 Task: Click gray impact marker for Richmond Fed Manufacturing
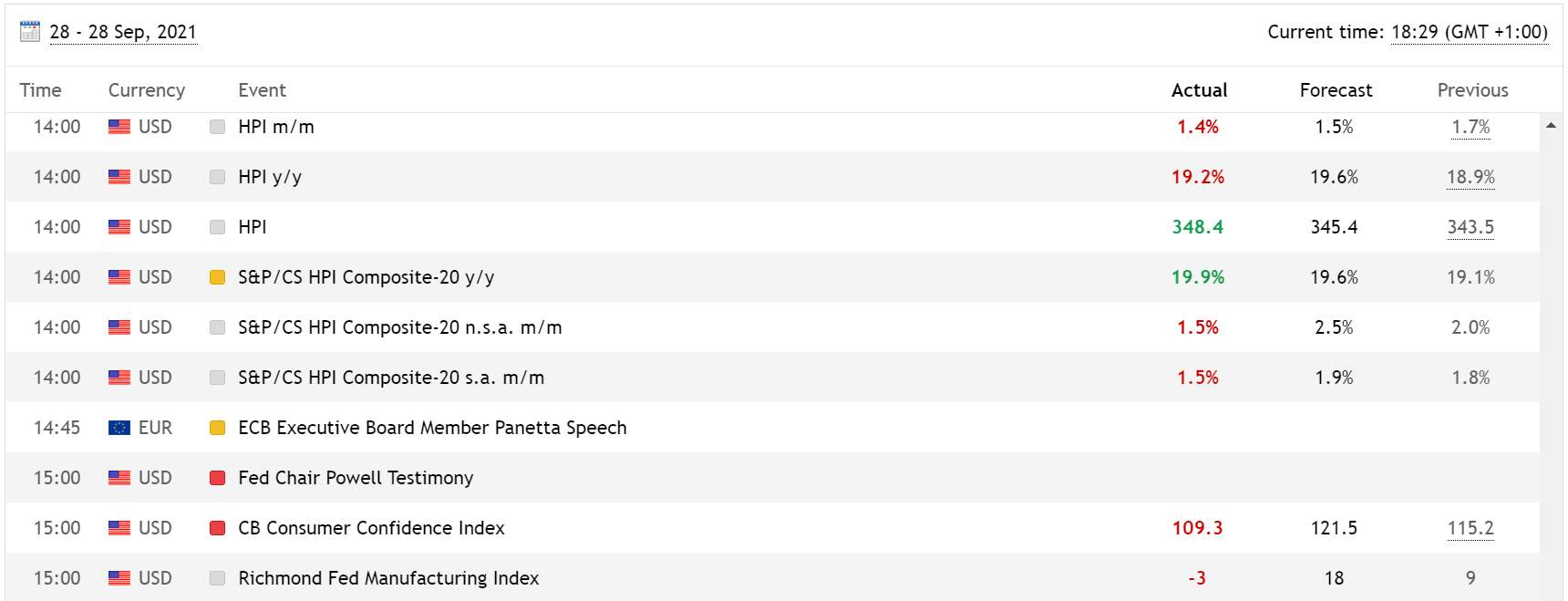tap(217, 578)
